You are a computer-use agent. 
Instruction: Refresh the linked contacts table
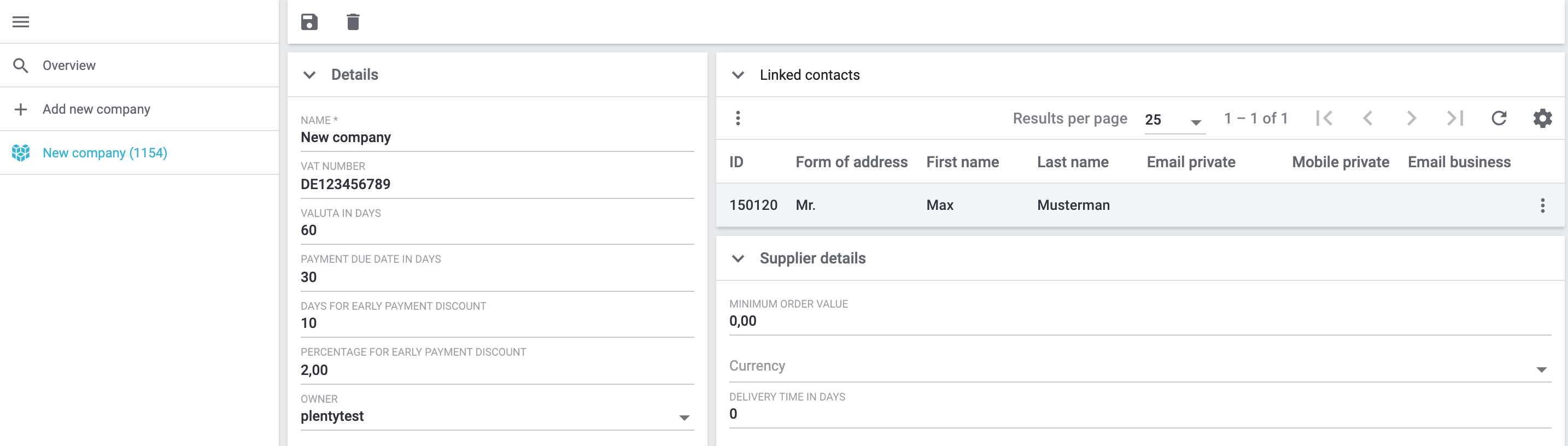[1499, 118]
